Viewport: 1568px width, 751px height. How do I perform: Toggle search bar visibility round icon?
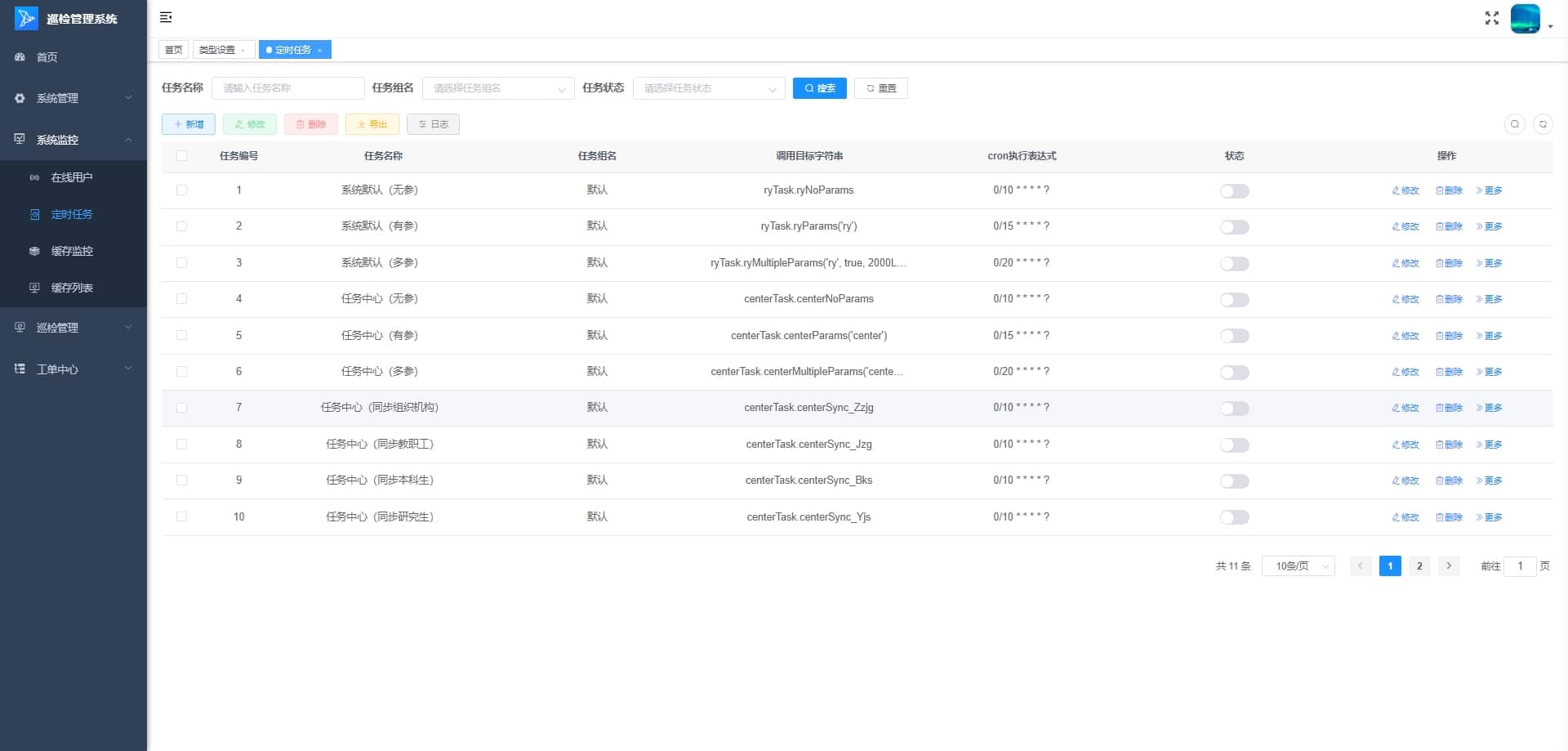(1515, 124)
